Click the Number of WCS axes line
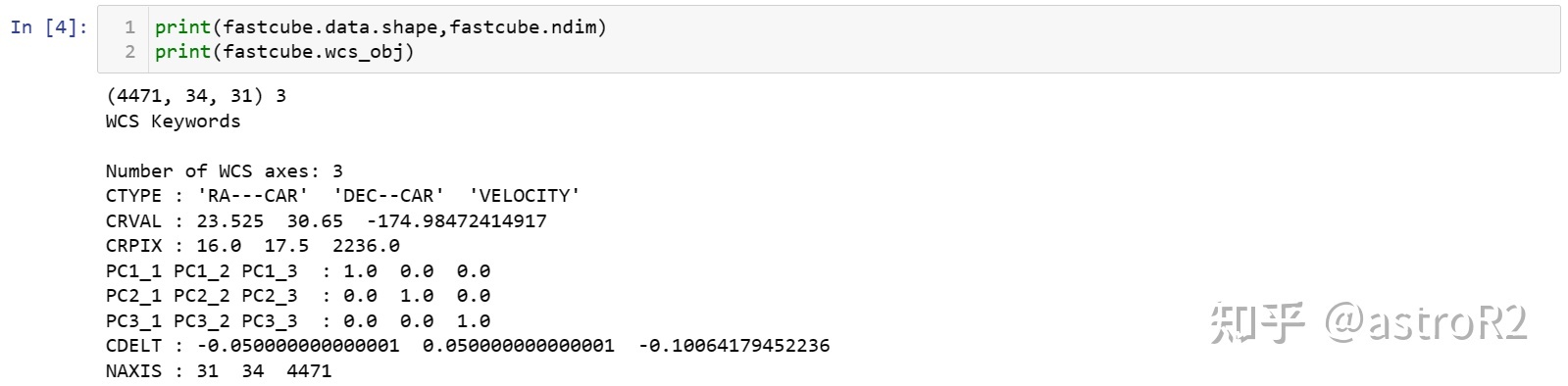The height and width of the screenshot is (386, 1568). 225,171
